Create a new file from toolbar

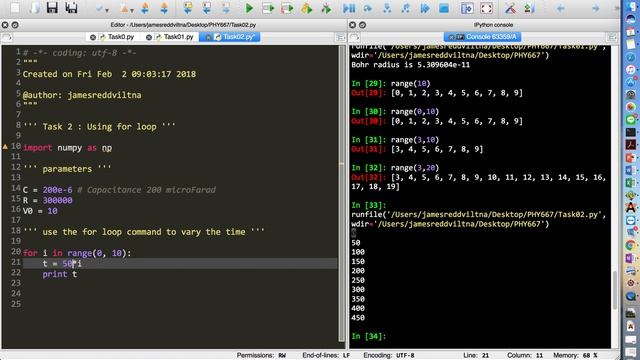click(x=15, y=8)
